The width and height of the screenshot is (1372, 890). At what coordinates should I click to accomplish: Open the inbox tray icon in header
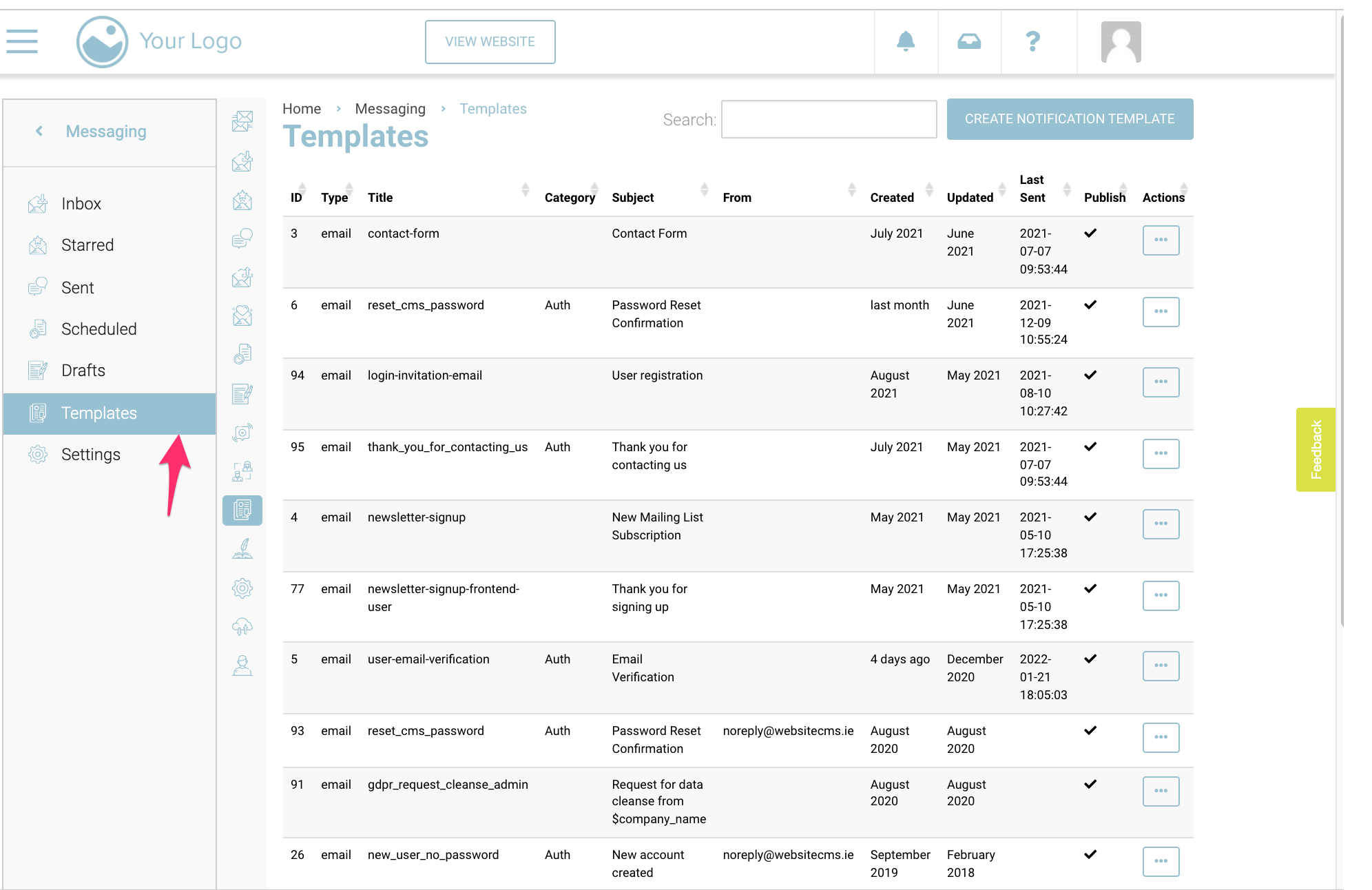pos(969,41)
